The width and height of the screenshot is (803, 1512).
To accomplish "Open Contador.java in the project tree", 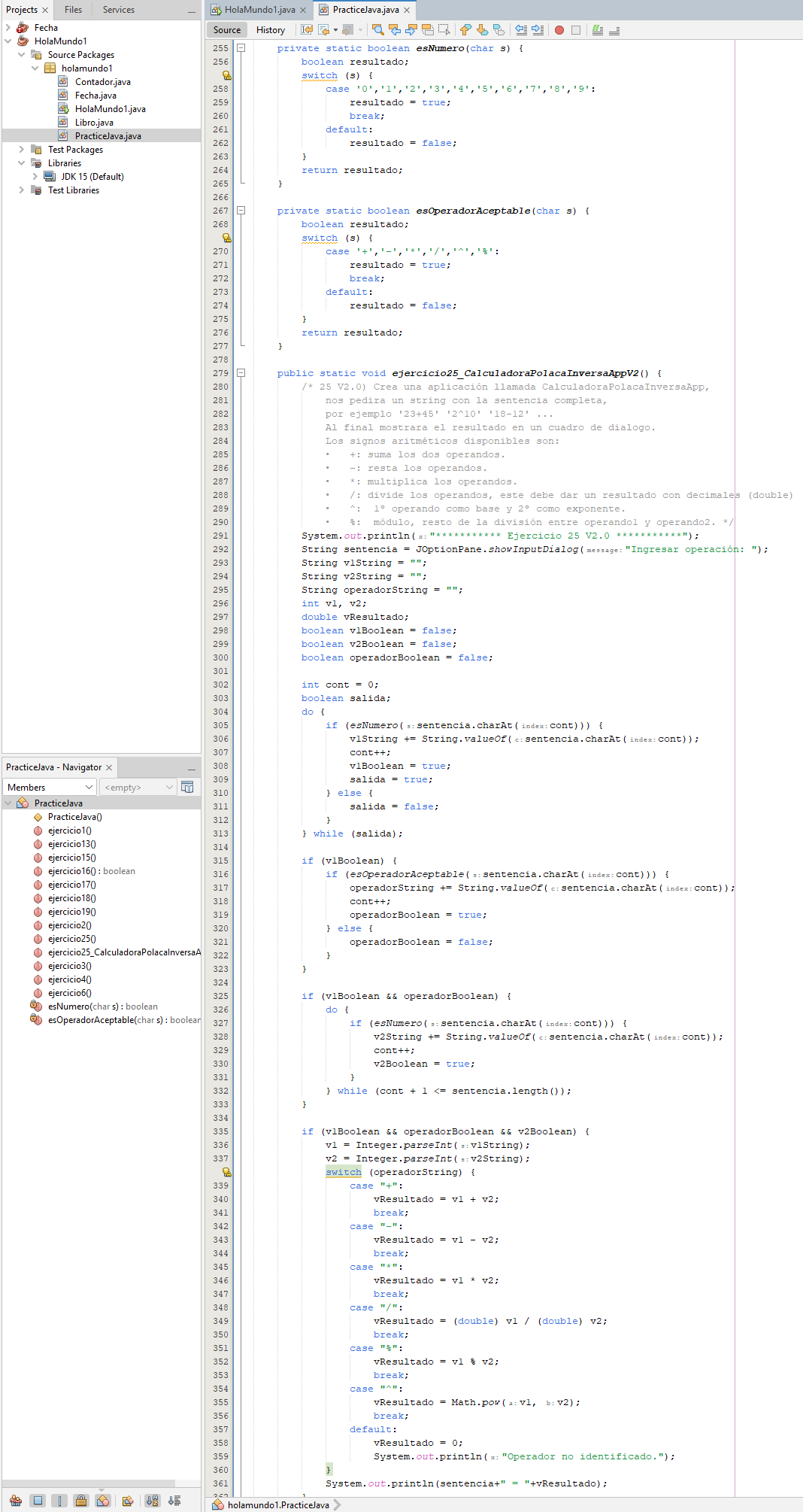I will (x=102, y=82).
